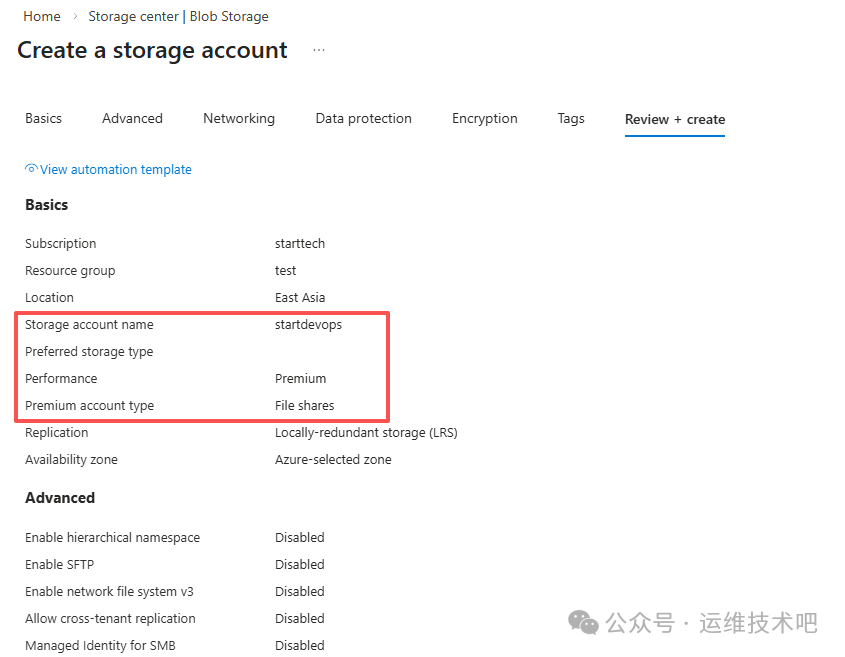845x657 pixels.
Task: Switch to the Basics tab
Action: (43, 118)
